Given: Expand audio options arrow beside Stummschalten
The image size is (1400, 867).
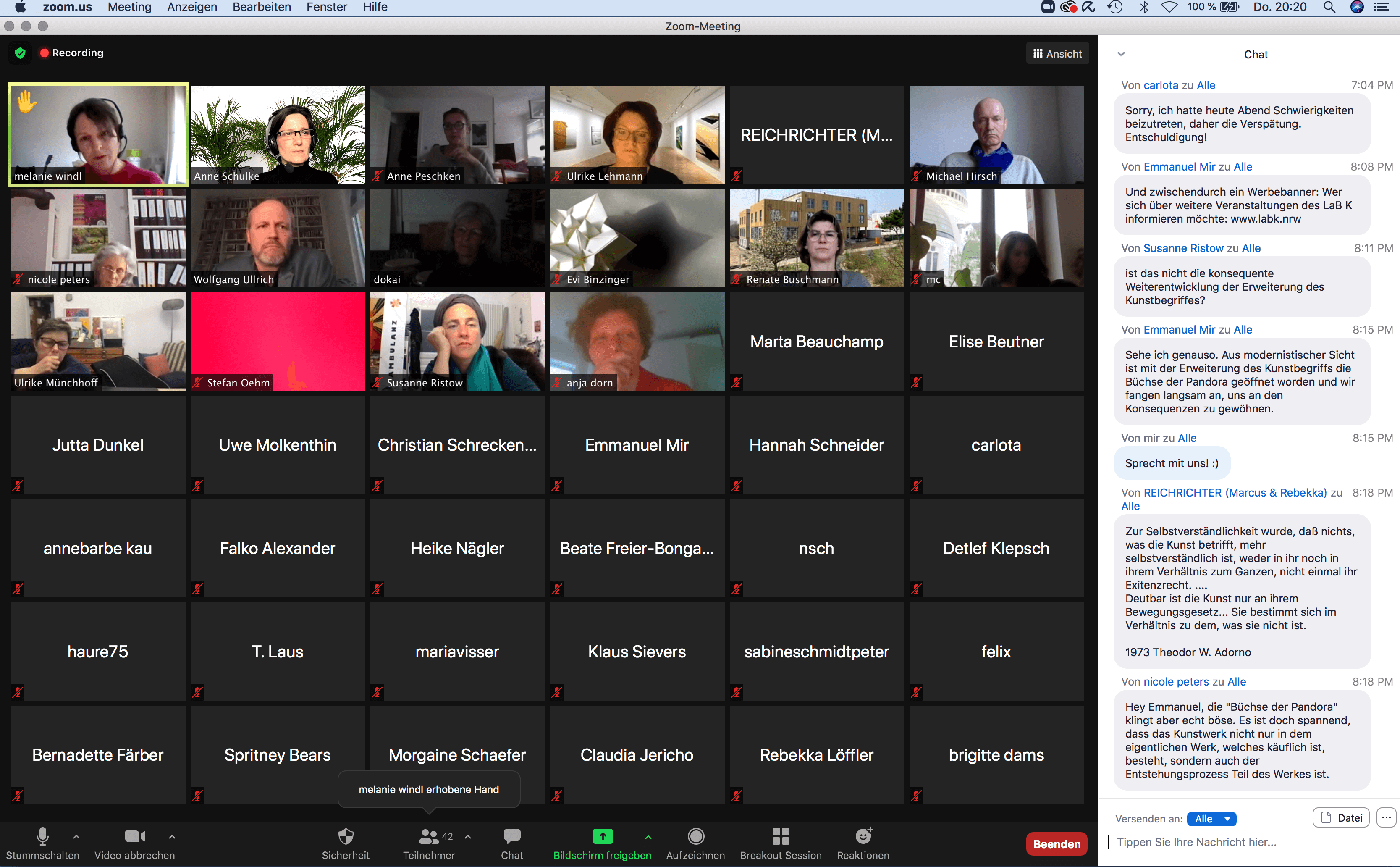Looking at the screenshot, I should (x=76, y=837).
